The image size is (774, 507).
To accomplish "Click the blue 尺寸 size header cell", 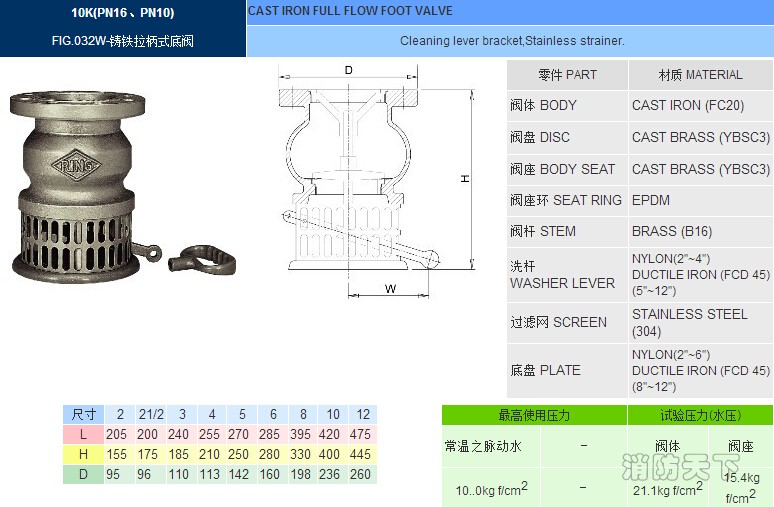I will [x=84, y=414].
